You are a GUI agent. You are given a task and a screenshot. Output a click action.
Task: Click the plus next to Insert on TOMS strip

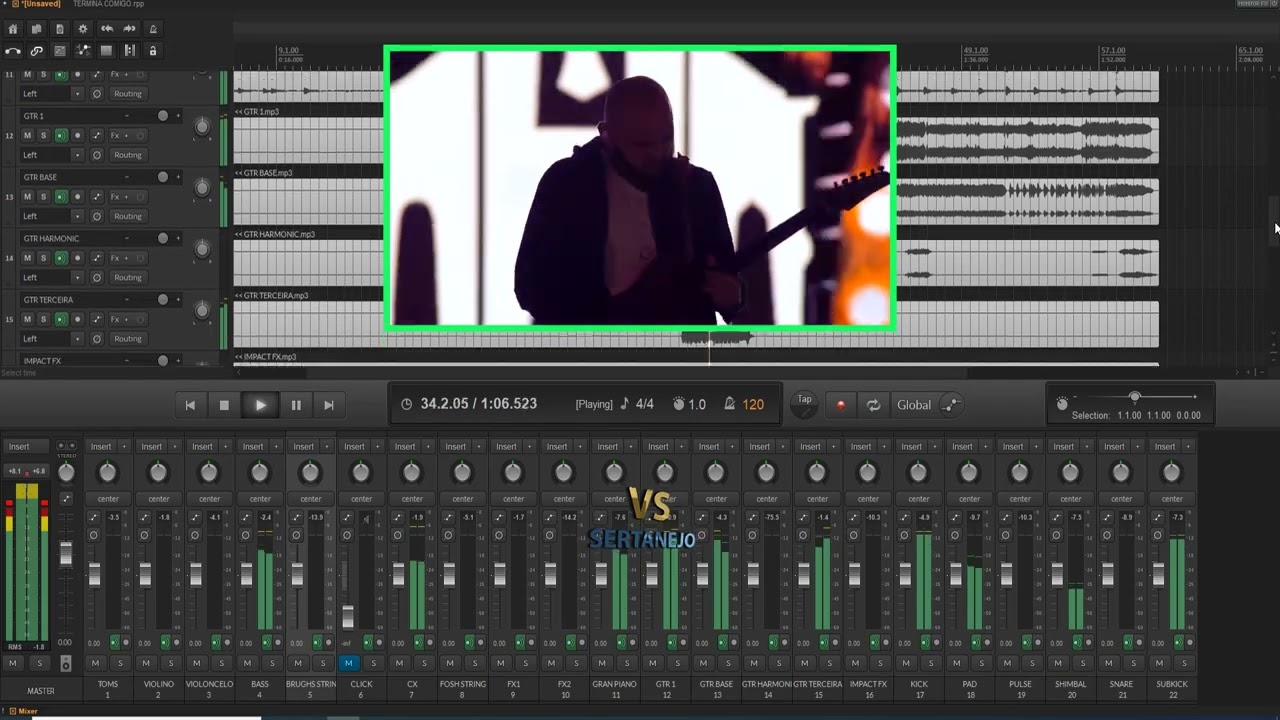(122, 447)
